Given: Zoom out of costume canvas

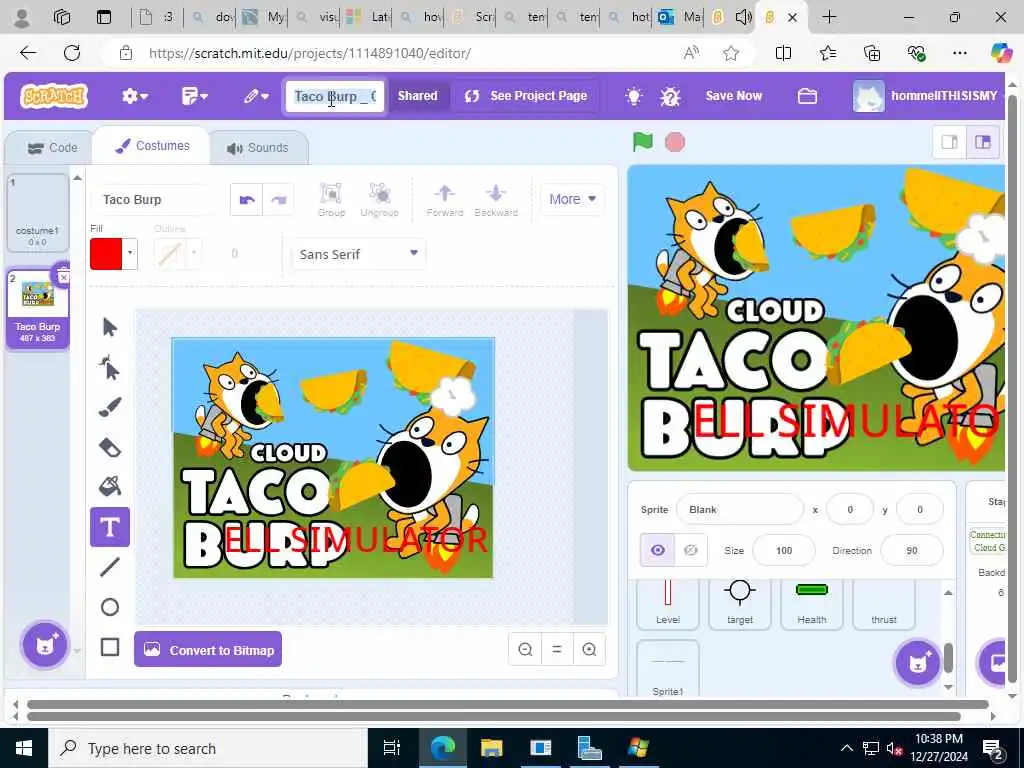Looking at the screenshot, I should (525, 650).
